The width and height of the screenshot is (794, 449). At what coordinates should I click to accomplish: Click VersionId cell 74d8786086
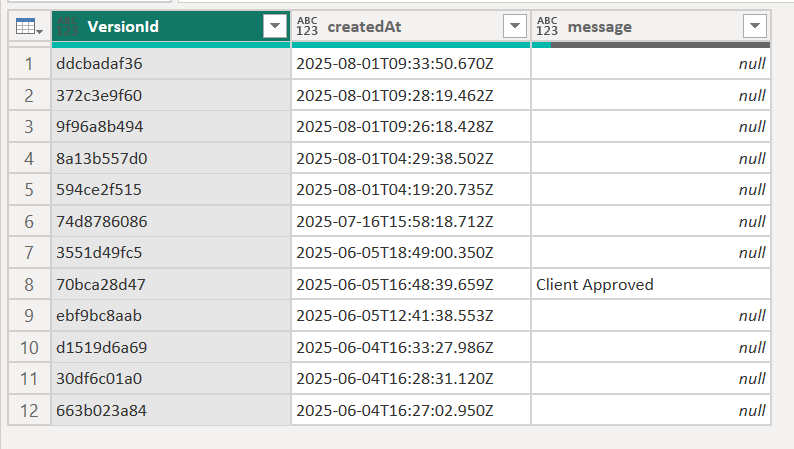click(x=171, y=221)
